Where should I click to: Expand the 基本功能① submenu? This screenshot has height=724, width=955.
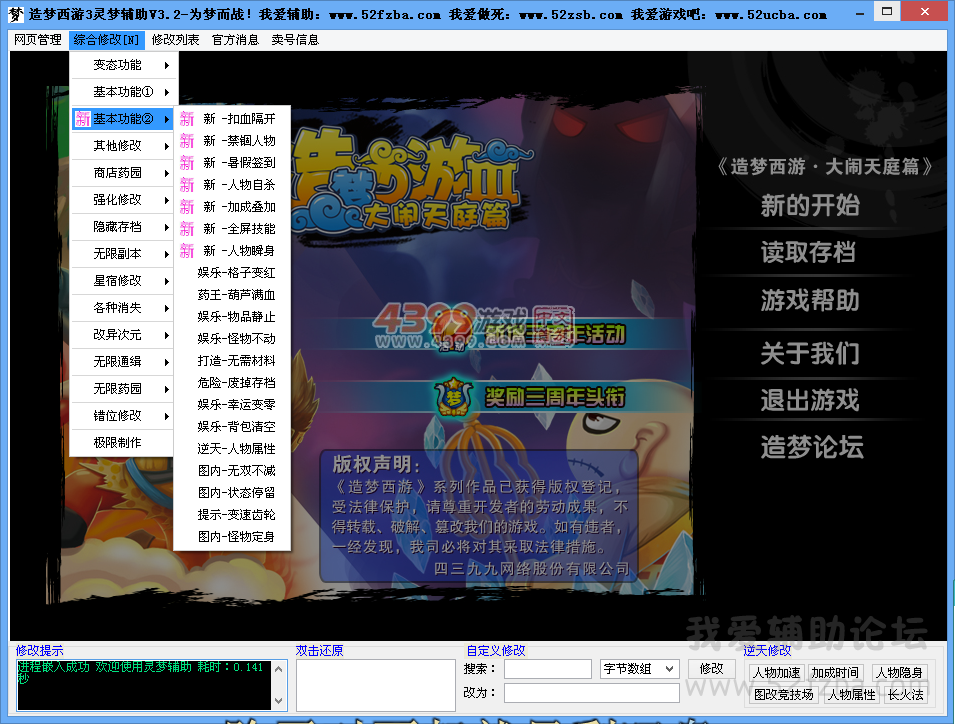point(124,92)
